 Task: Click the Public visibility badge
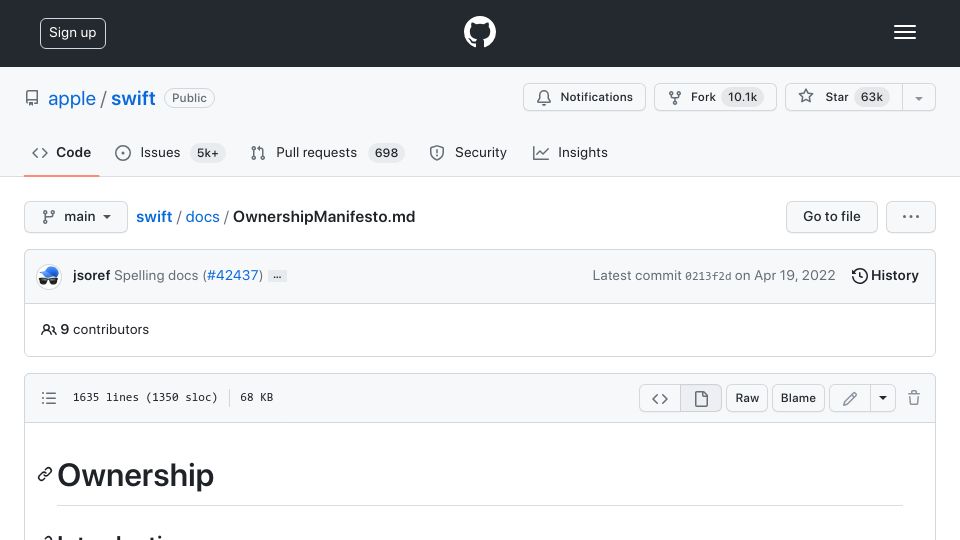[x=189, y=98]
